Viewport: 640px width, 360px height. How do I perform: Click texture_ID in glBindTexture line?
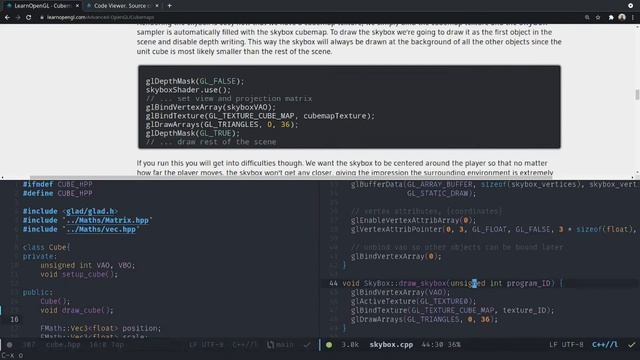[x=524, y=310]
